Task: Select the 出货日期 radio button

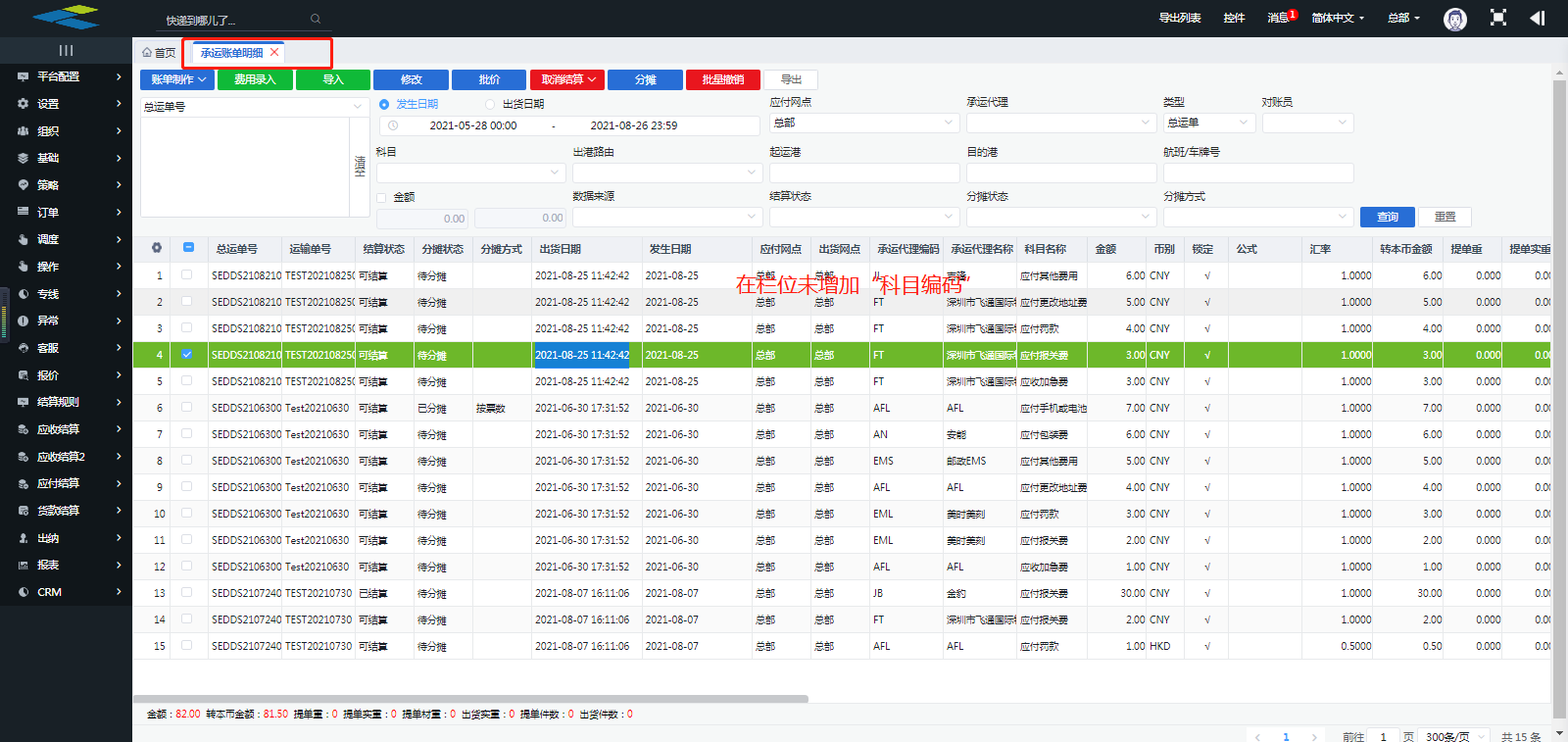Action: (490, 104)
